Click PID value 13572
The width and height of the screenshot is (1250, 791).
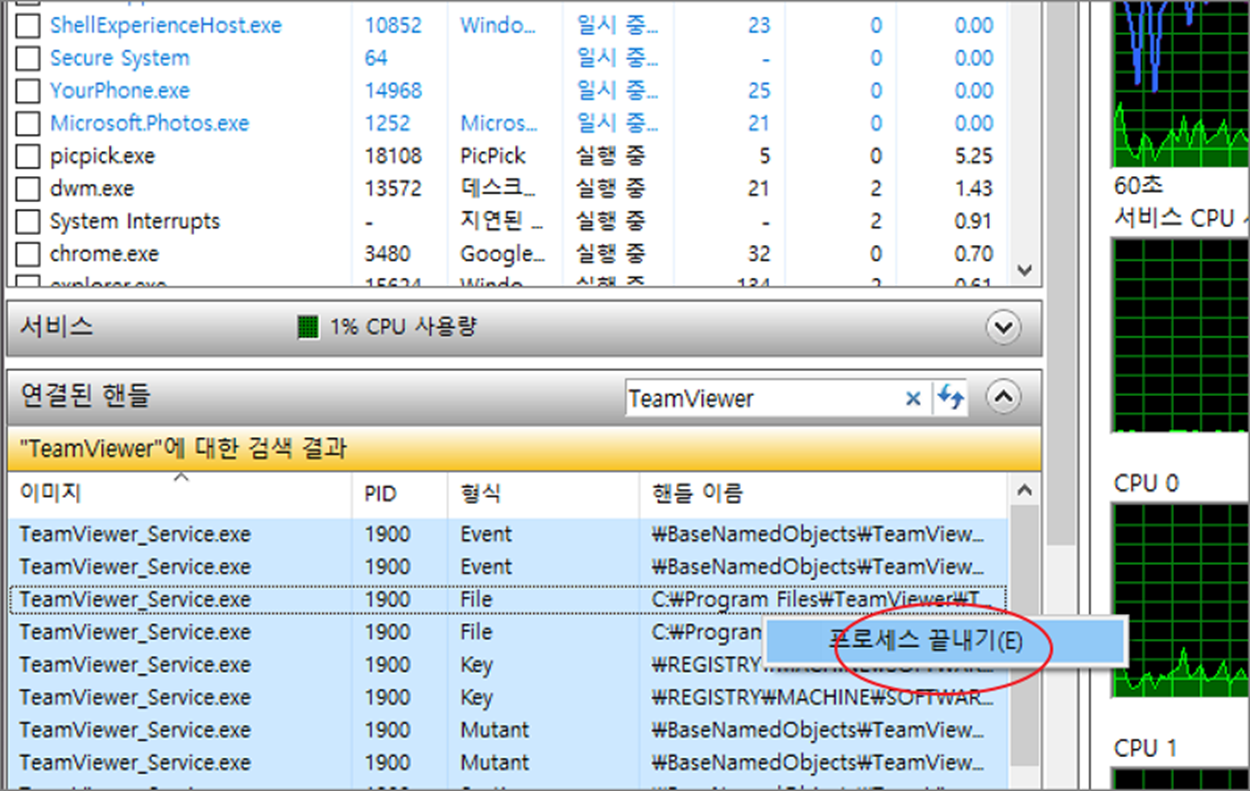[x=393, y=189]
